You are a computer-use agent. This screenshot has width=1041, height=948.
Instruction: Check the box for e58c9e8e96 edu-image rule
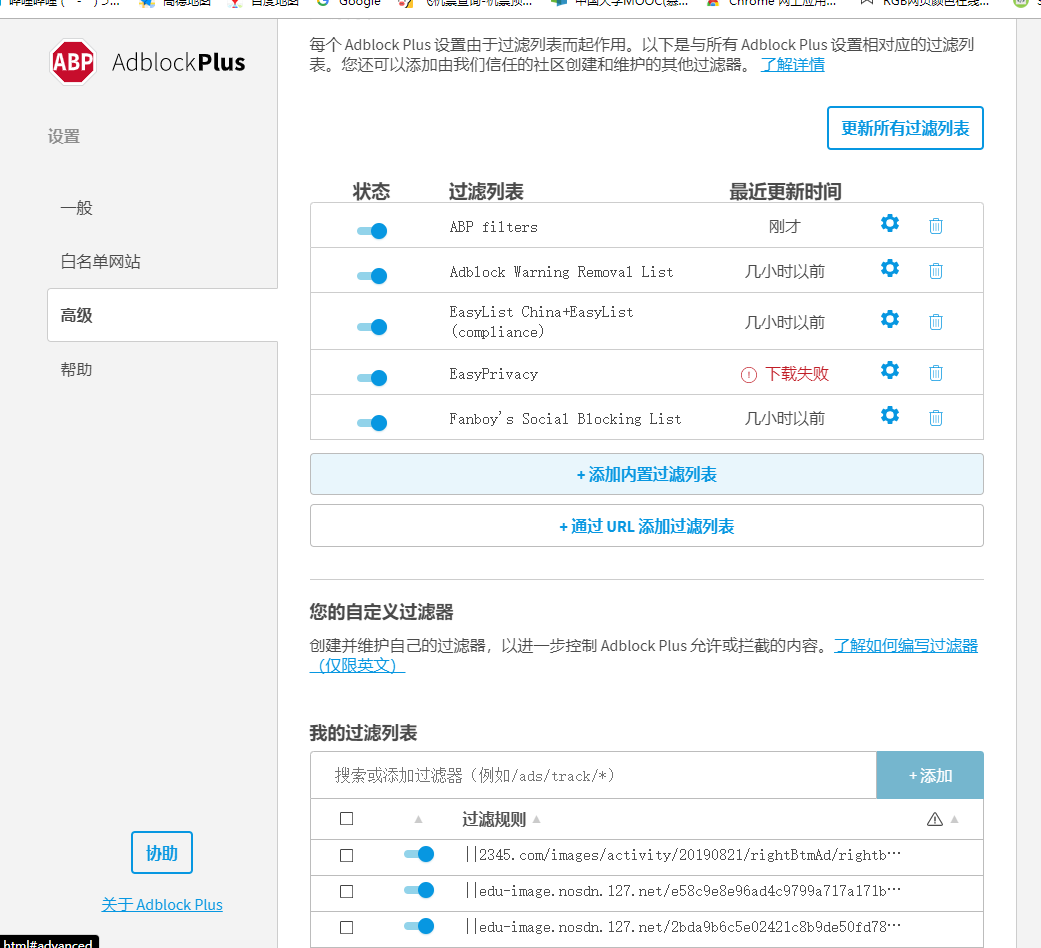pos(347,892)
